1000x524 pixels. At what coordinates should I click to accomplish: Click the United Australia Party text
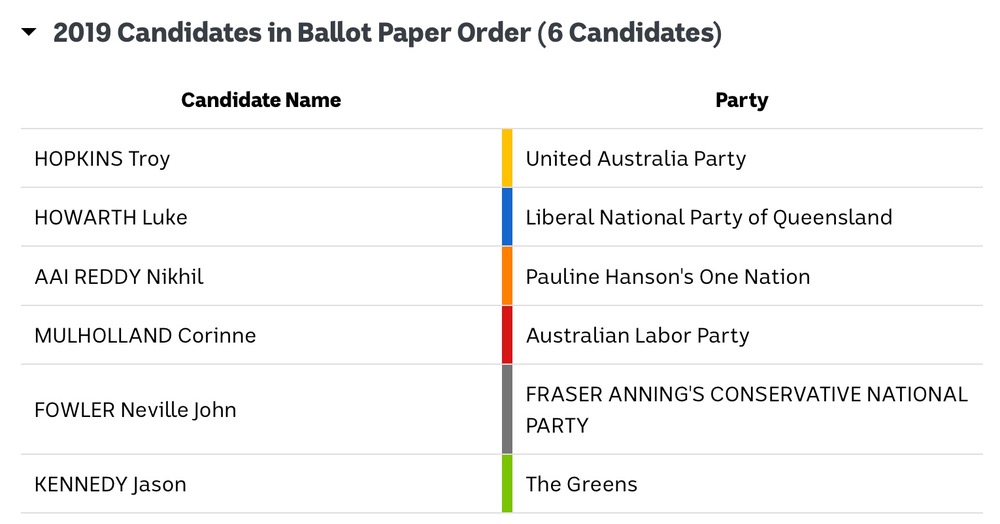(636, 158)
